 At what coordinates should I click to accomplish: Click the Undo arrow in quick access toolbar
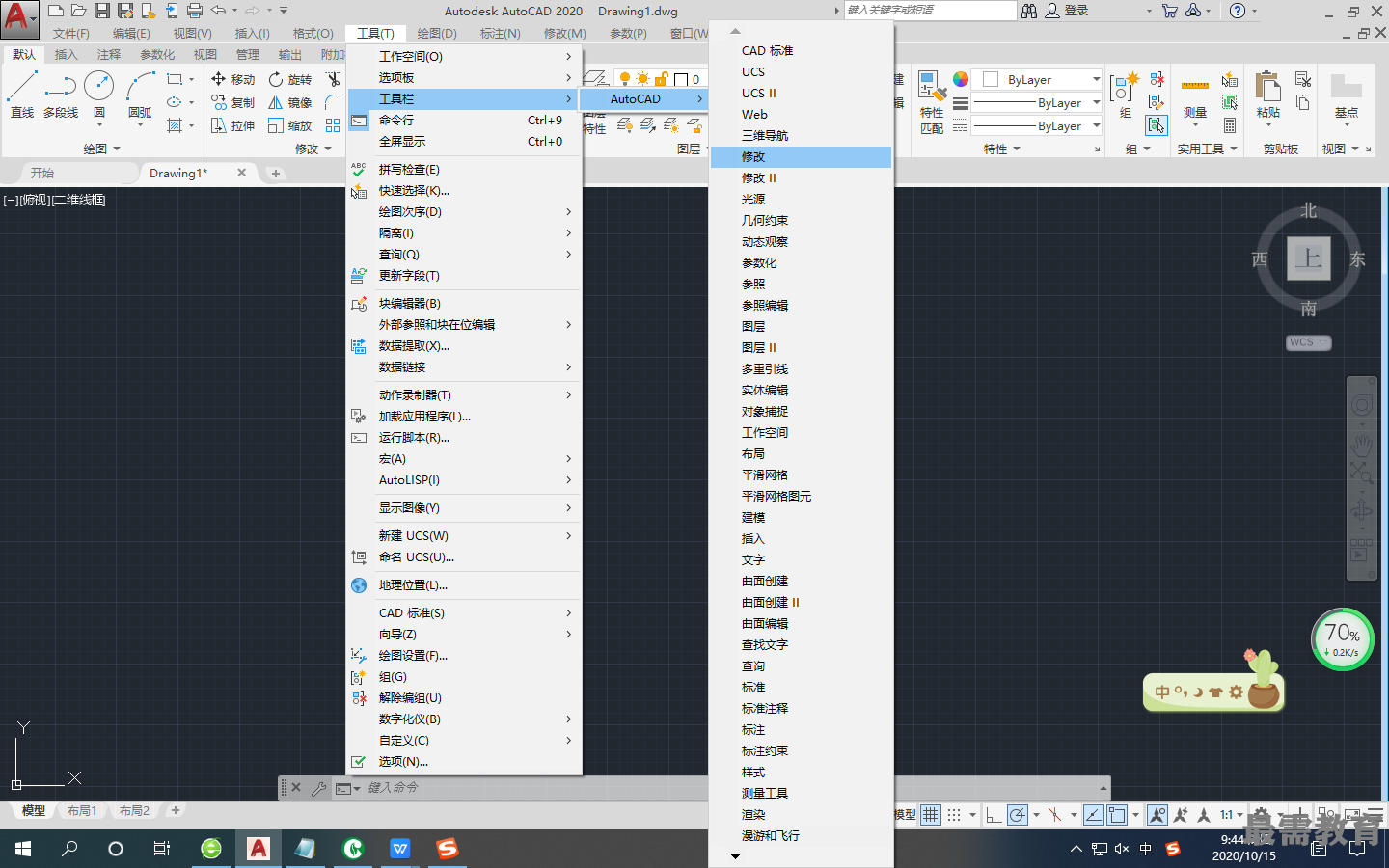click(x=218, y=11)
